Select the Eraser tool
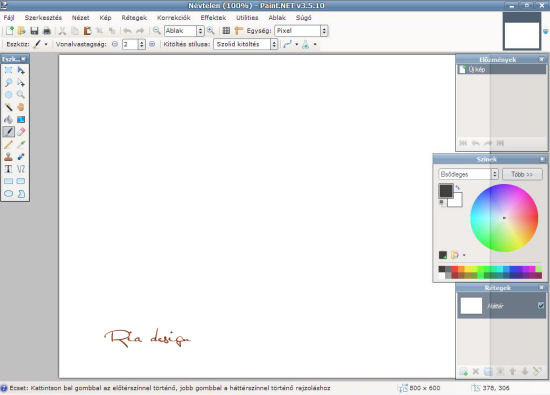 click(21, 132)
